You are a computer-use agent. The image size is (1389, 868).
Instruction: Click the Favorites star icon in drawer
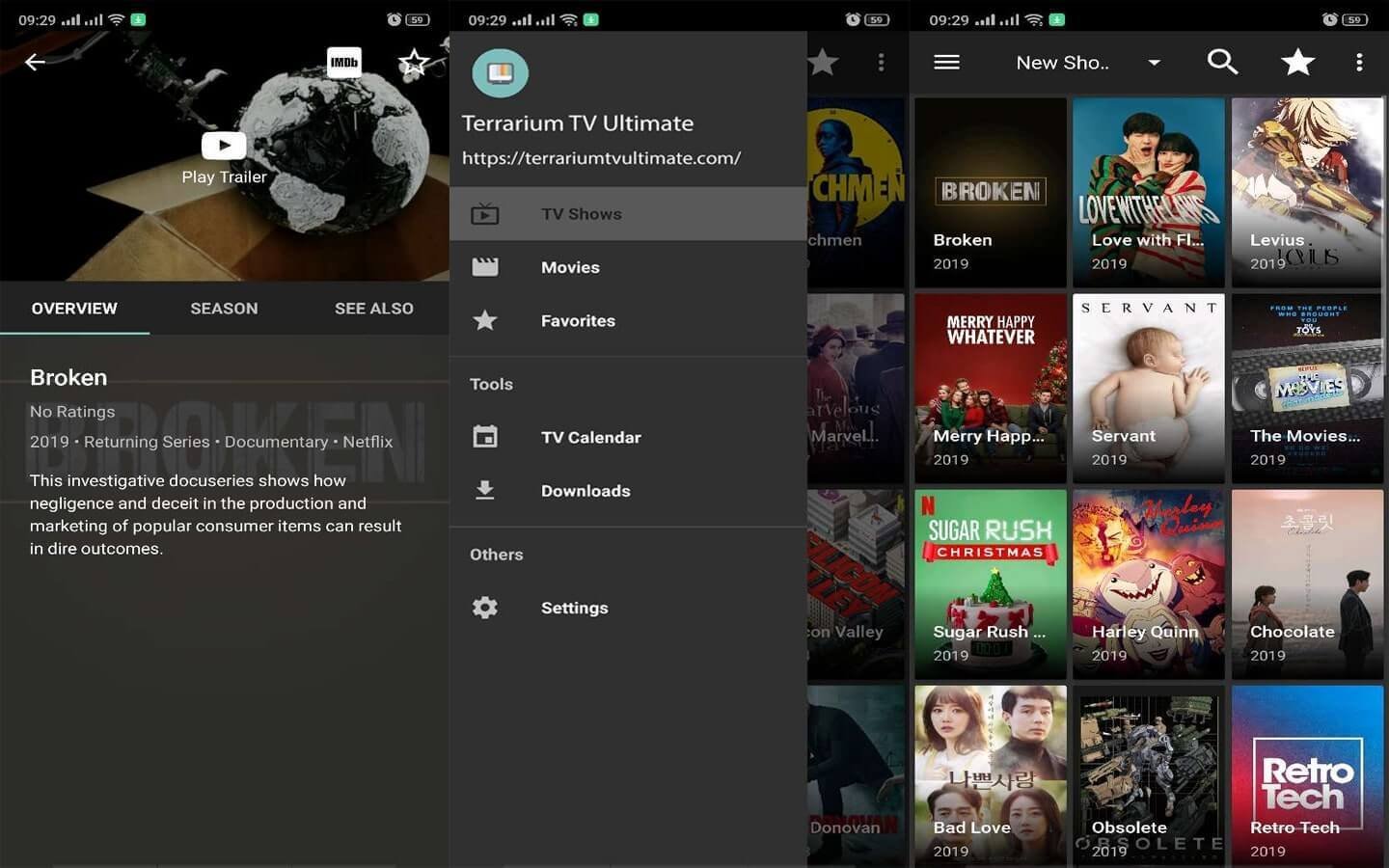(485, 320)
